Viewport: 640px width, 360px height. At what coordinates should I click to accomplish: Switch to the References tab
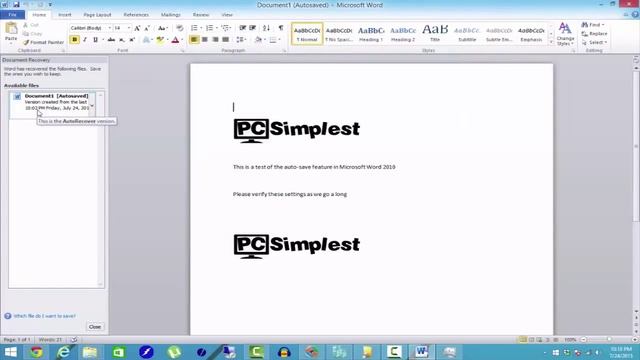(x=136, y=15)
